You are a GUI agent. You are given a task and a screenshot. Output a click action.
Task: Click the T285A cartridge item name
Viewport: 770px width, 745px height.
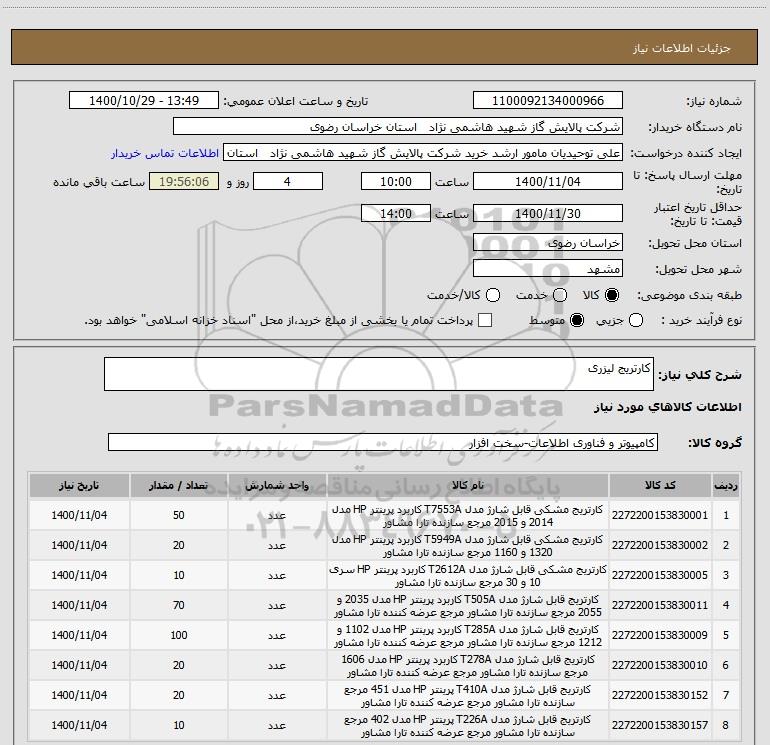468,635
